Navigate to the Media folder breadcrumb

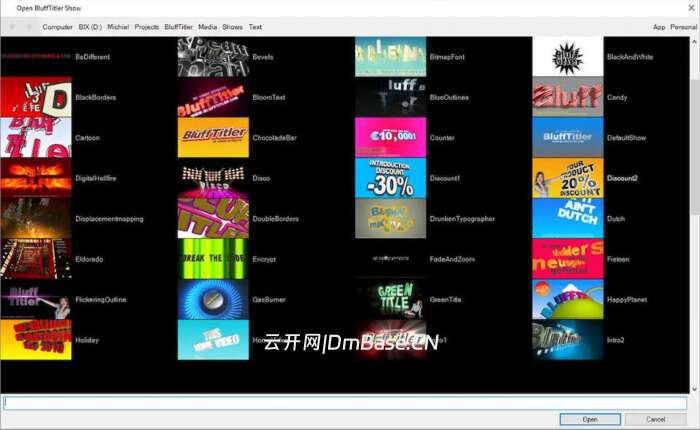pyautogui.click(x=208, y=27)
